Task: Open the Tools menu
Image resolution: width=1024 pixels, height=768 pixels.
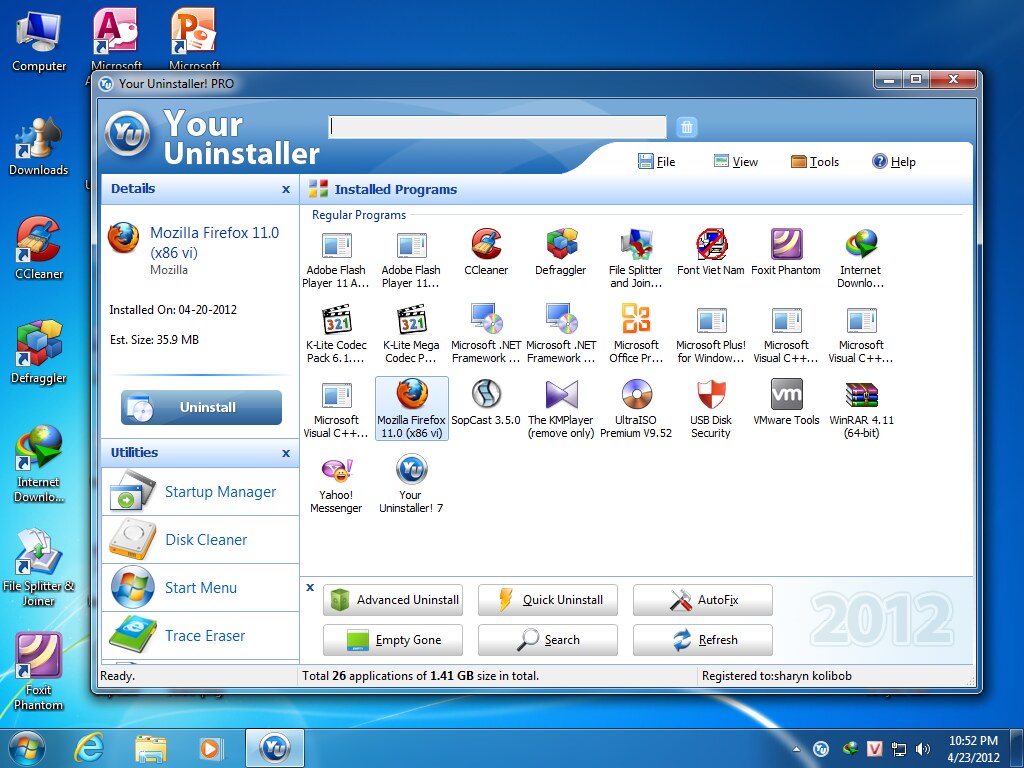Action: 814,162
